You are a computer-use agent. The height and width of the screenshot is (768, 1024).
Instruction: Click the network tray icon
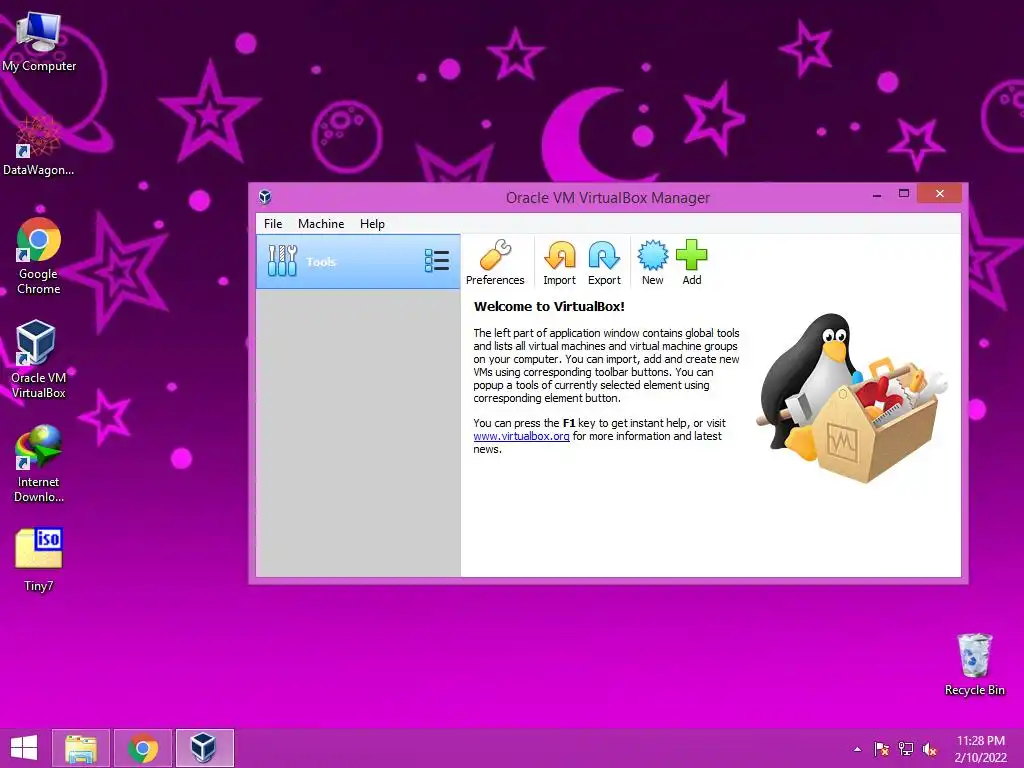pos(906,749)
